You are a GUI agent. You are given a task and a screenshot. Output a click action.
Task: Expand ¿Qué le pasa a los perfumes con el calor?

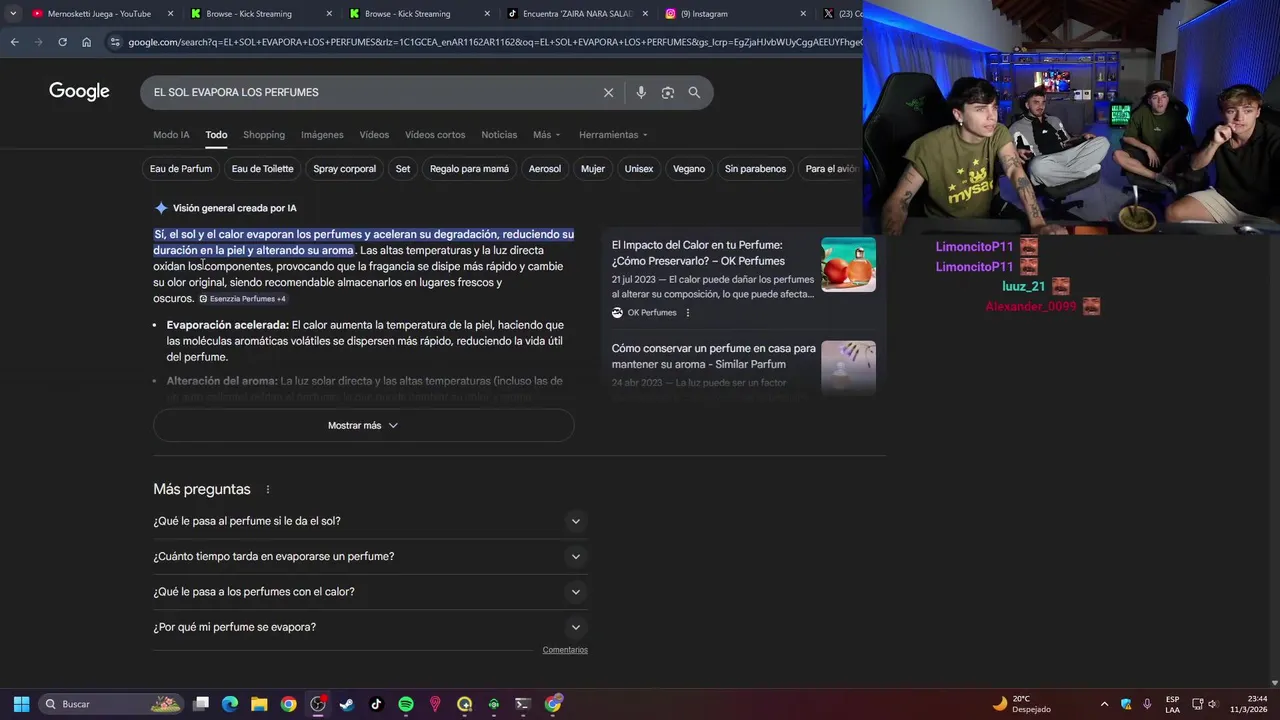tap(370, 592)
